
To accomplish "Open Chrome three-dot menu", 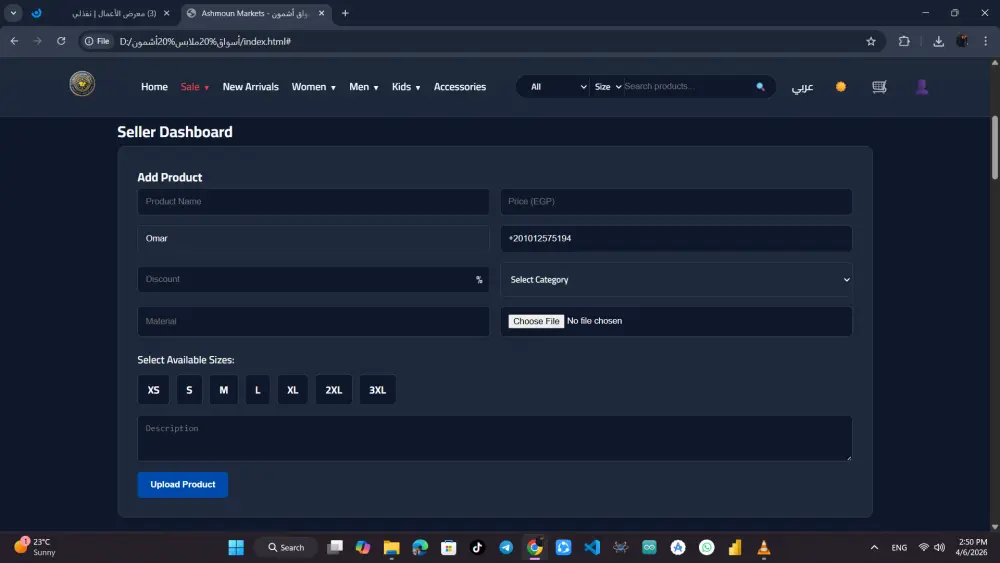I will (x=985, y=41).
